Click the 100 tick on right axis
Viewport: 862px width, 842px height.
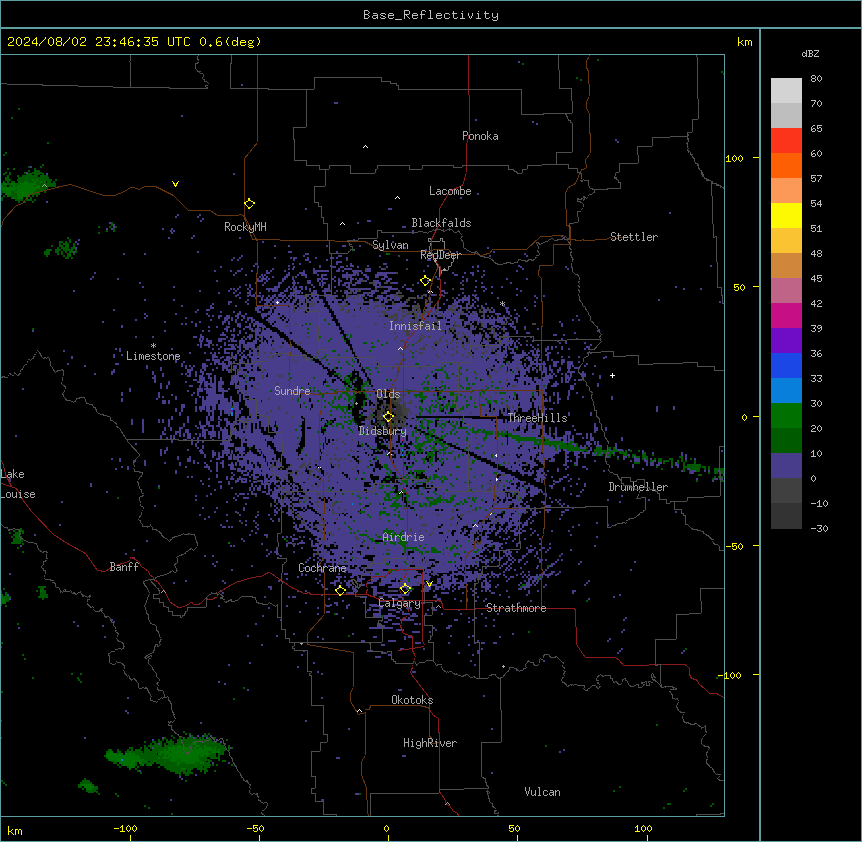pyautogui.click(x=734, y=158)
